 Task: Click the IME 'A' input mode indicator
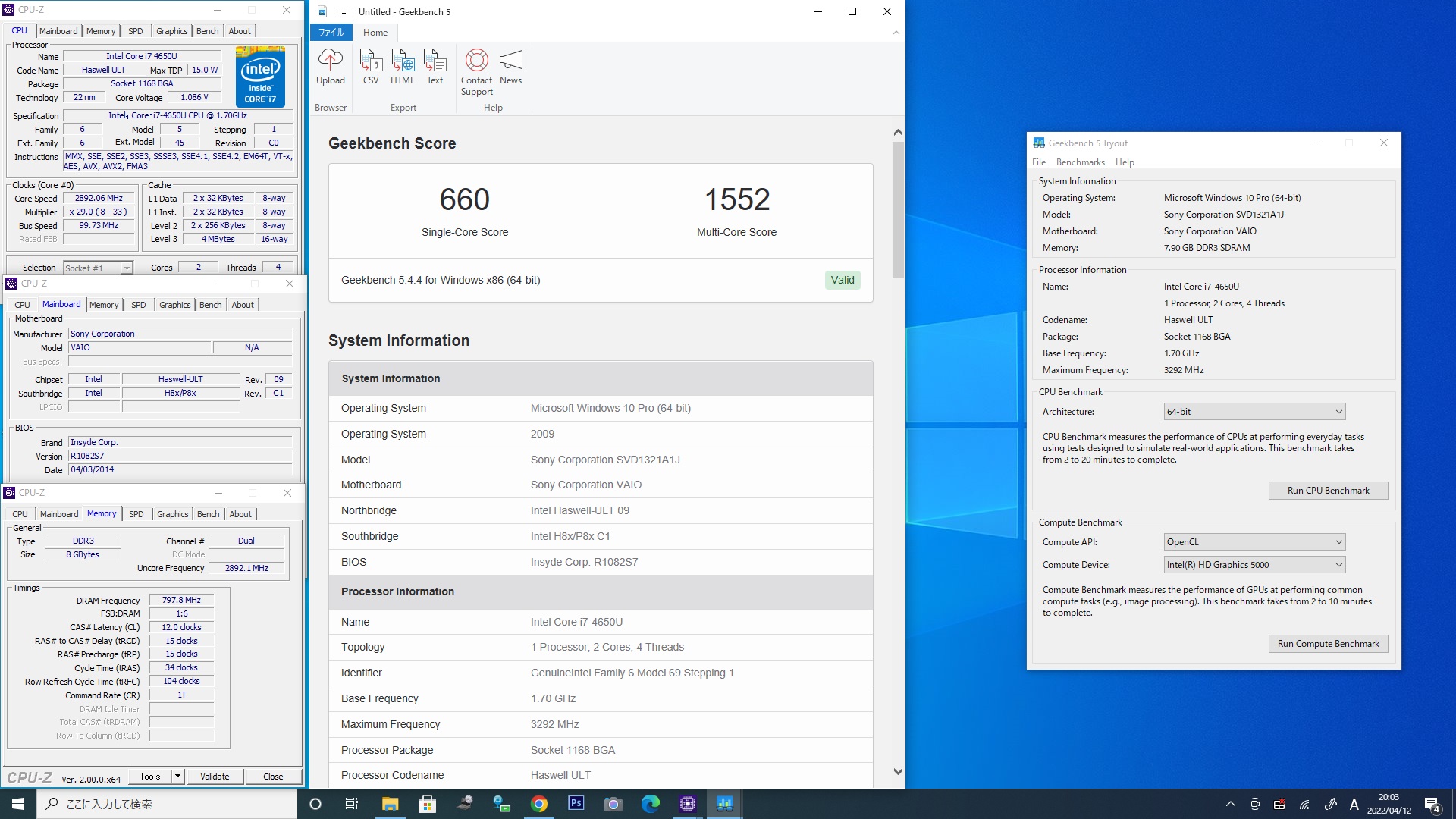point(1354,805)
